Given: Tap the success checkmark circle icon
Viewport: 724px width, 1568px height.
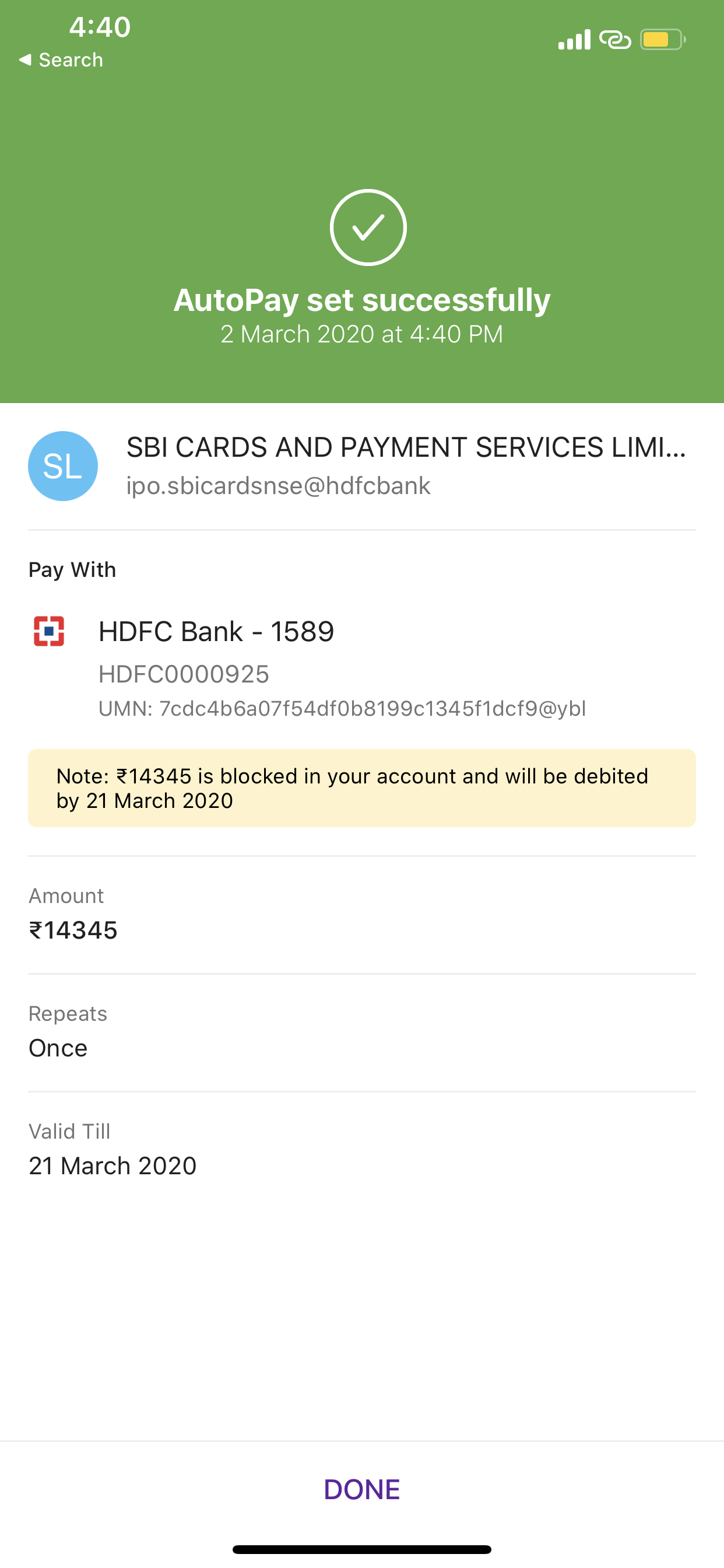Looking at the screenshot, I should tap(368, 227).
